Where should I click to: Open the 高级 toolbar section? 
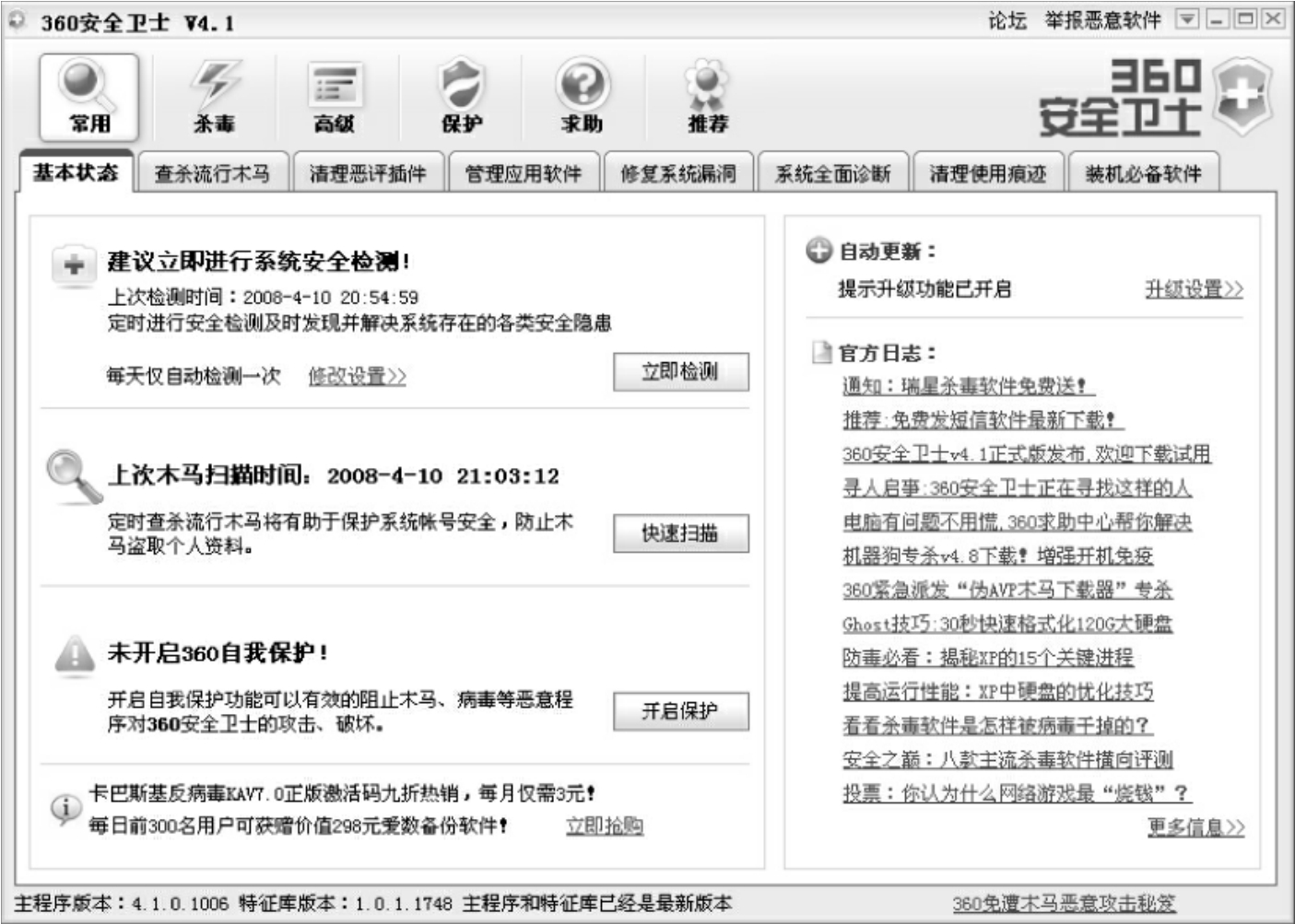(x=335, y=97)
